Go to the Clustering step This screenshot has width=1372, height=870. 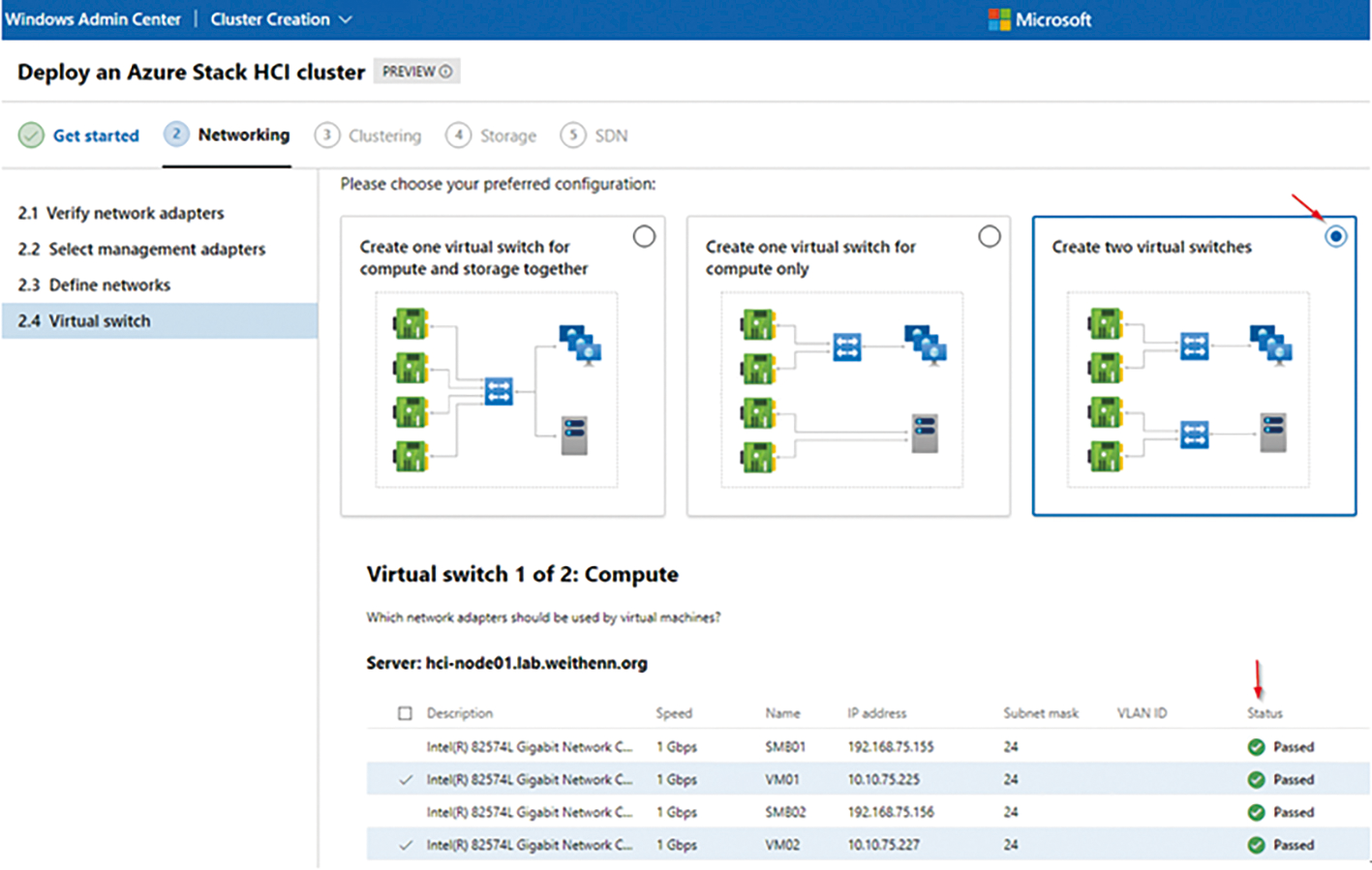tap(385, 135)
